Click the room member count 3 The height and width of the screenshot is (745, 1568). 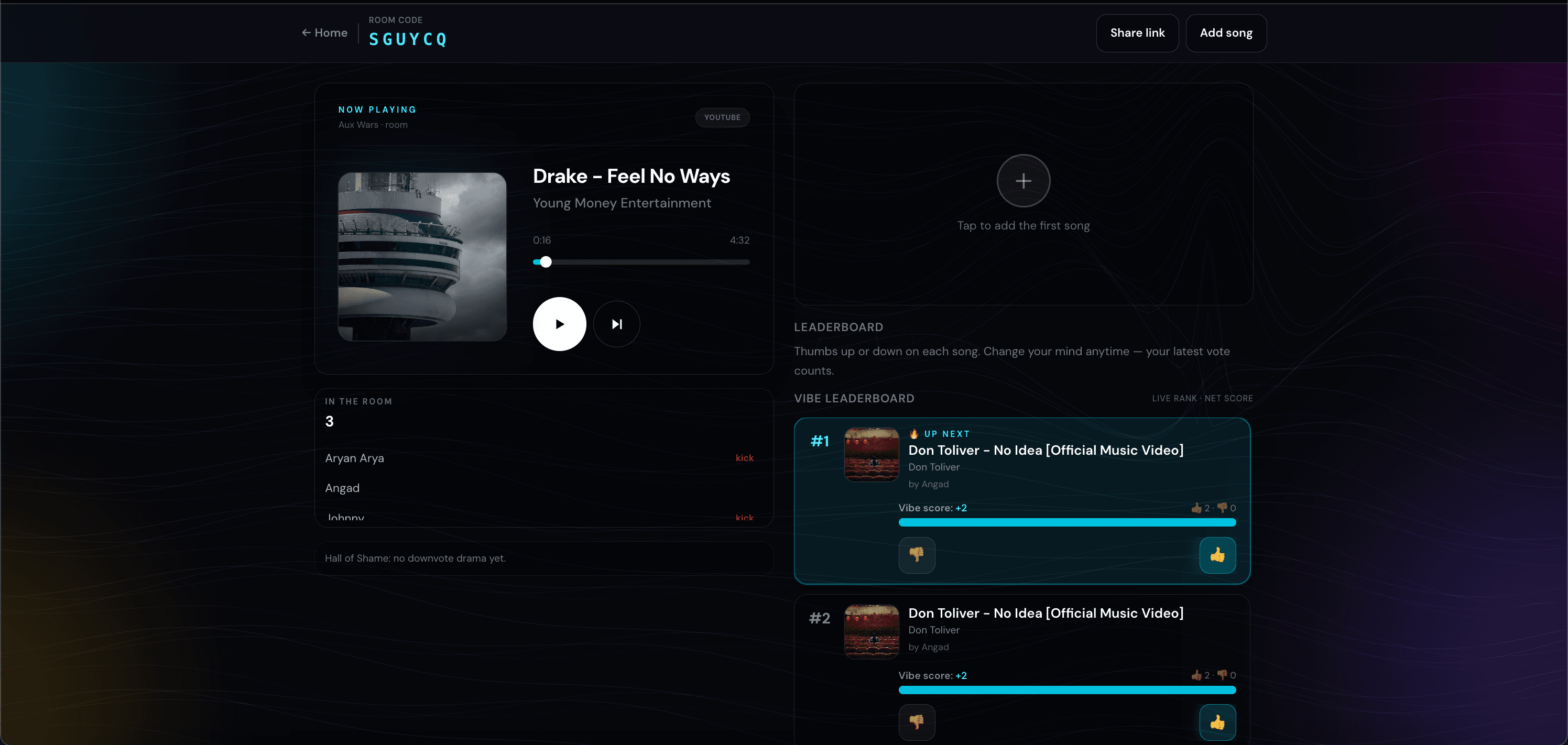329,421
